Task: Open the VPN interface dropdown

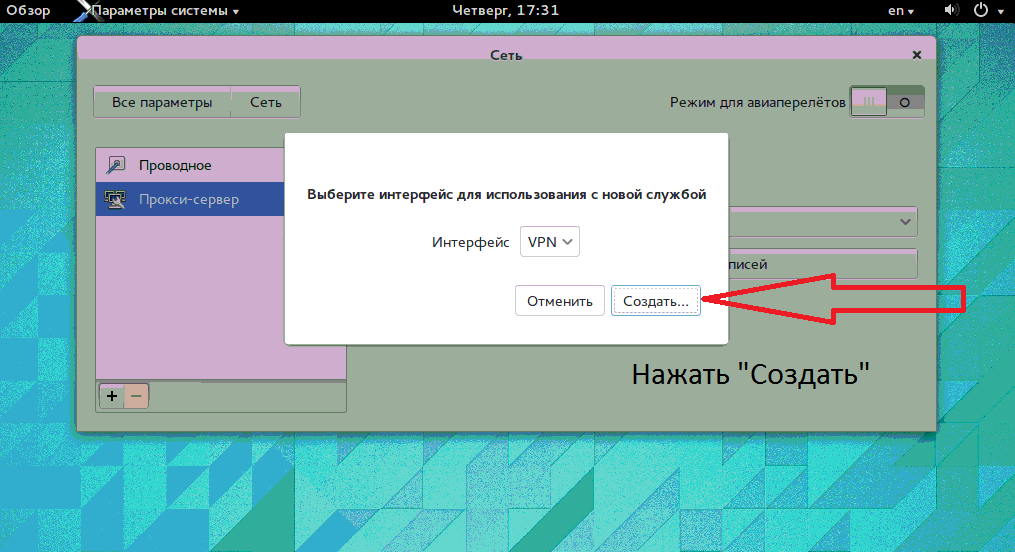Action: click(550, 242)
